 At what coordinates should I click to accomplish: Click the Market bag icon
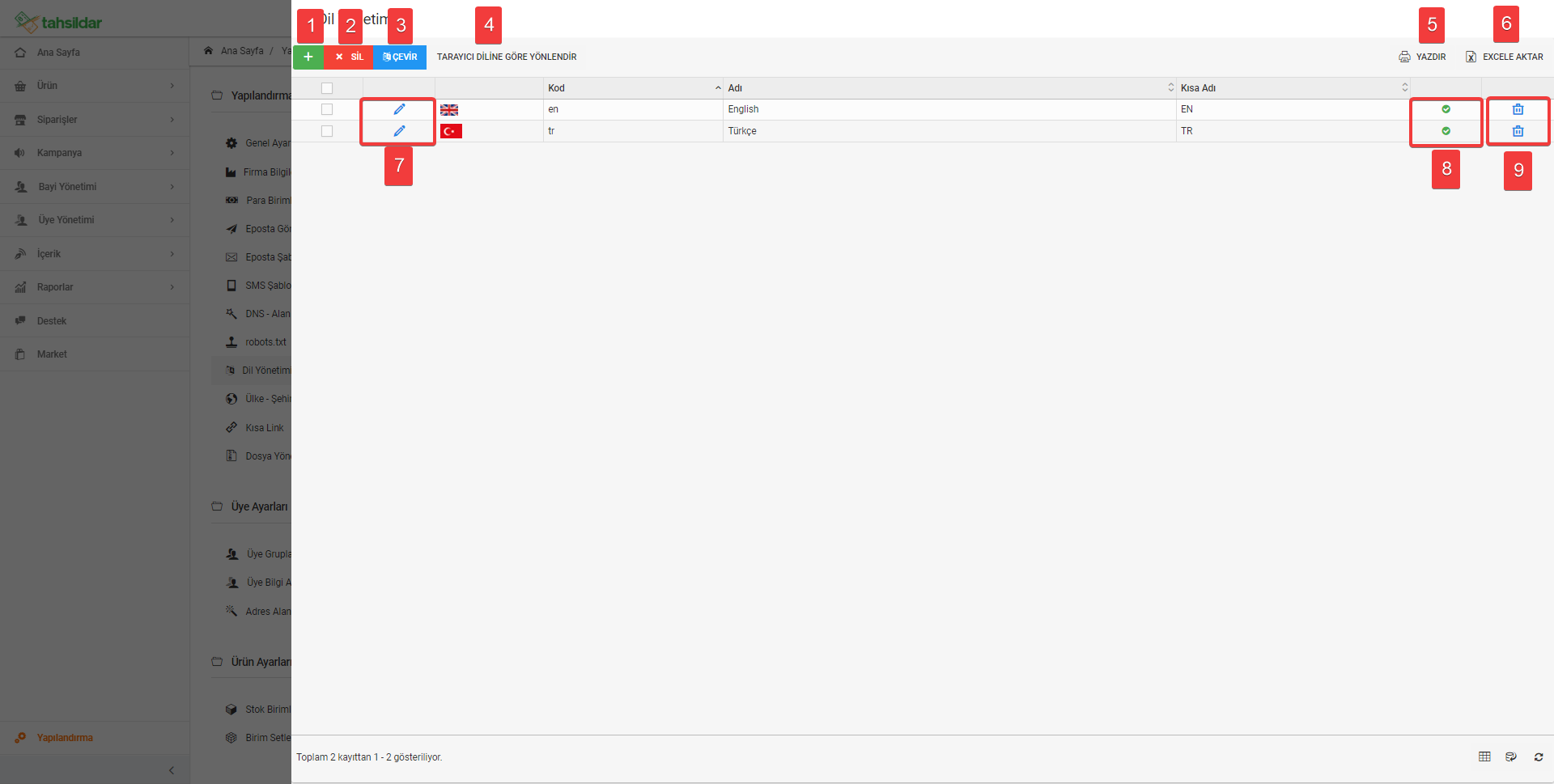[x=20, y=354]
